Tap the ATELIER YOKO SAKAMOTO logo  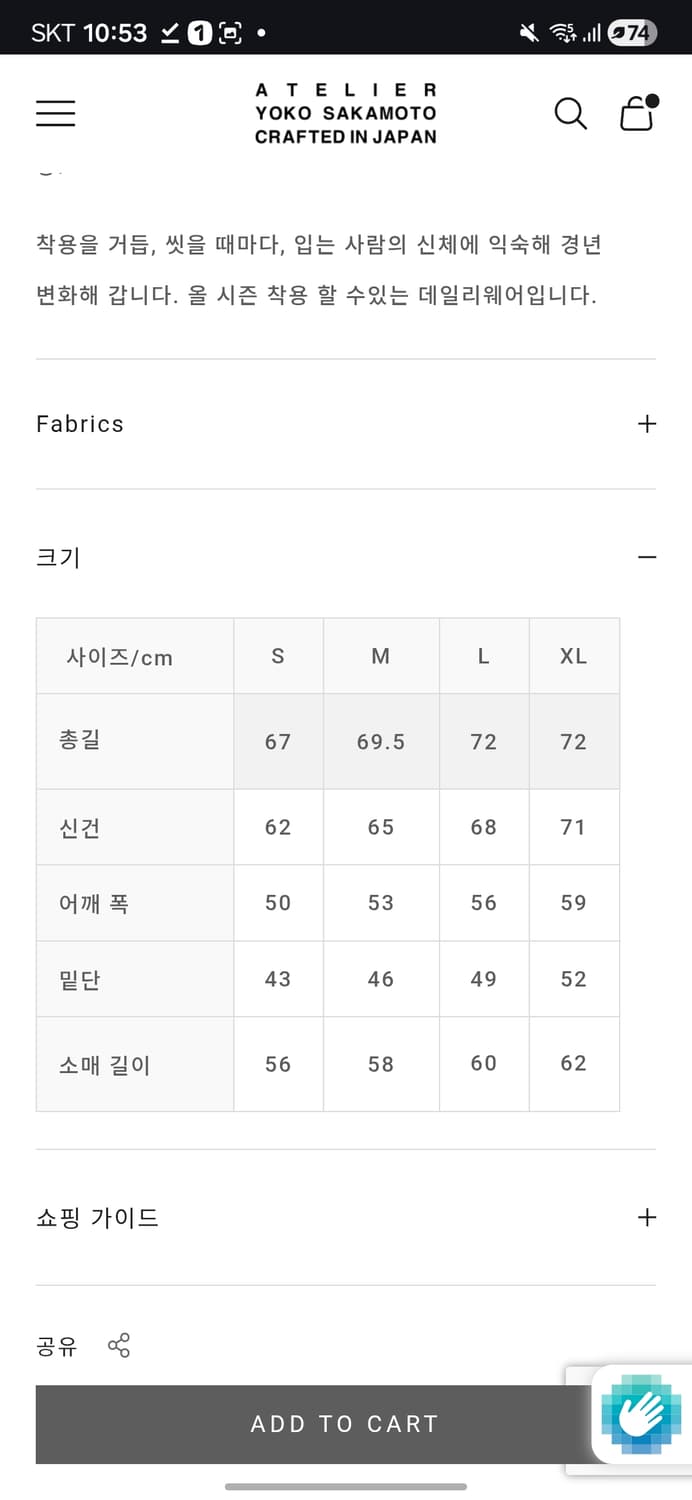pyautogui.click(x=345, y=113)
